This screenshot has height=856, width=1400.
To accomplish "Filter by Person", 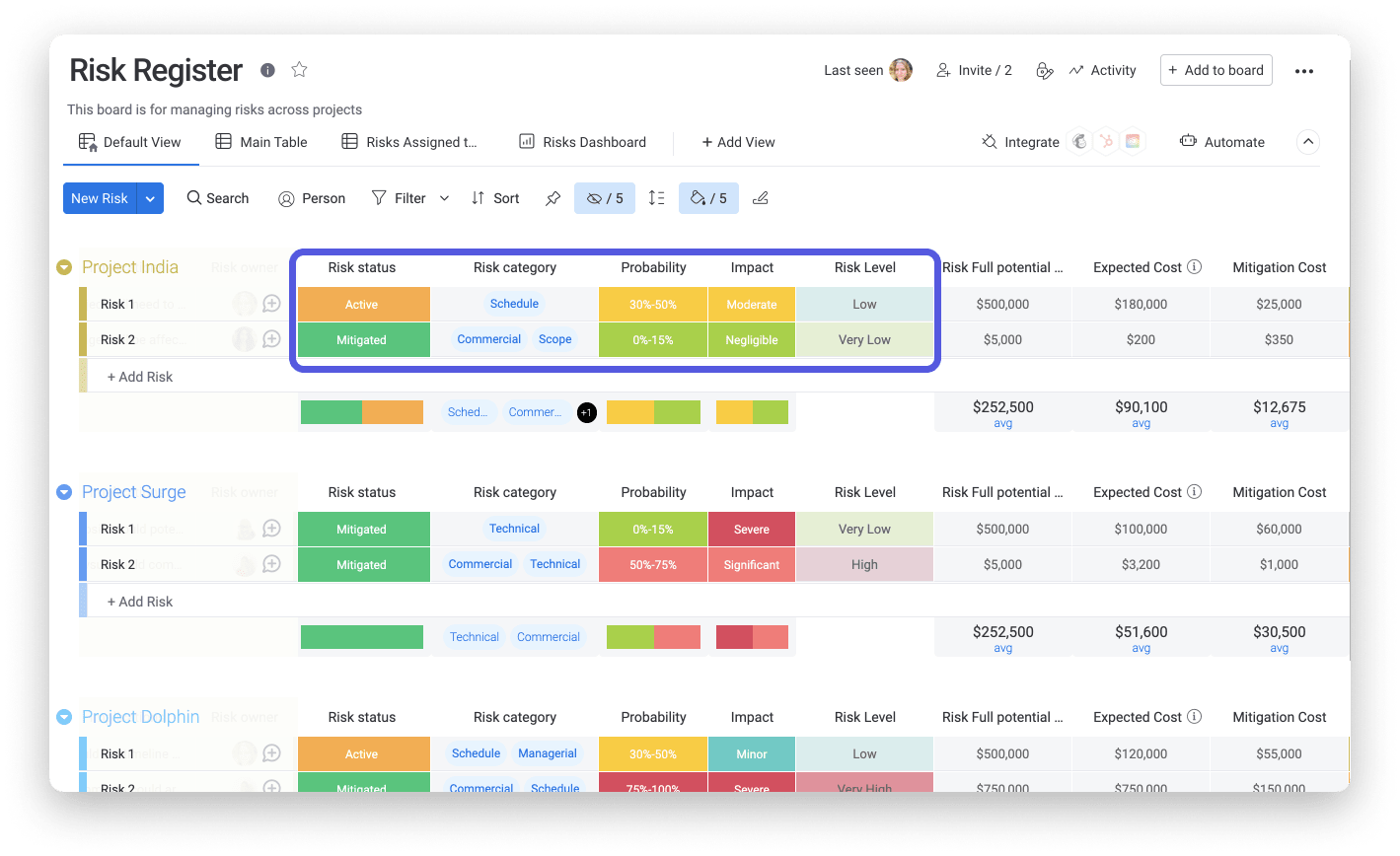I will tap(312, 198).
